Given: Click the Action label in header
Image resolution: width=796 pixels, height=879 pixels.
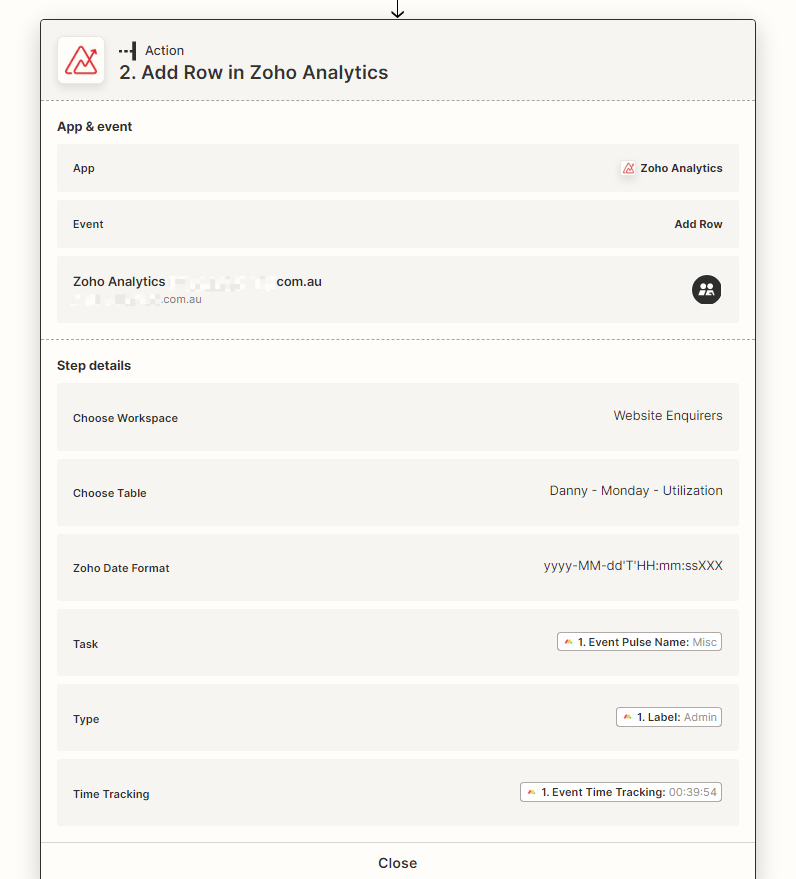Looking at the screenshot, I should (x=164, y=50).
